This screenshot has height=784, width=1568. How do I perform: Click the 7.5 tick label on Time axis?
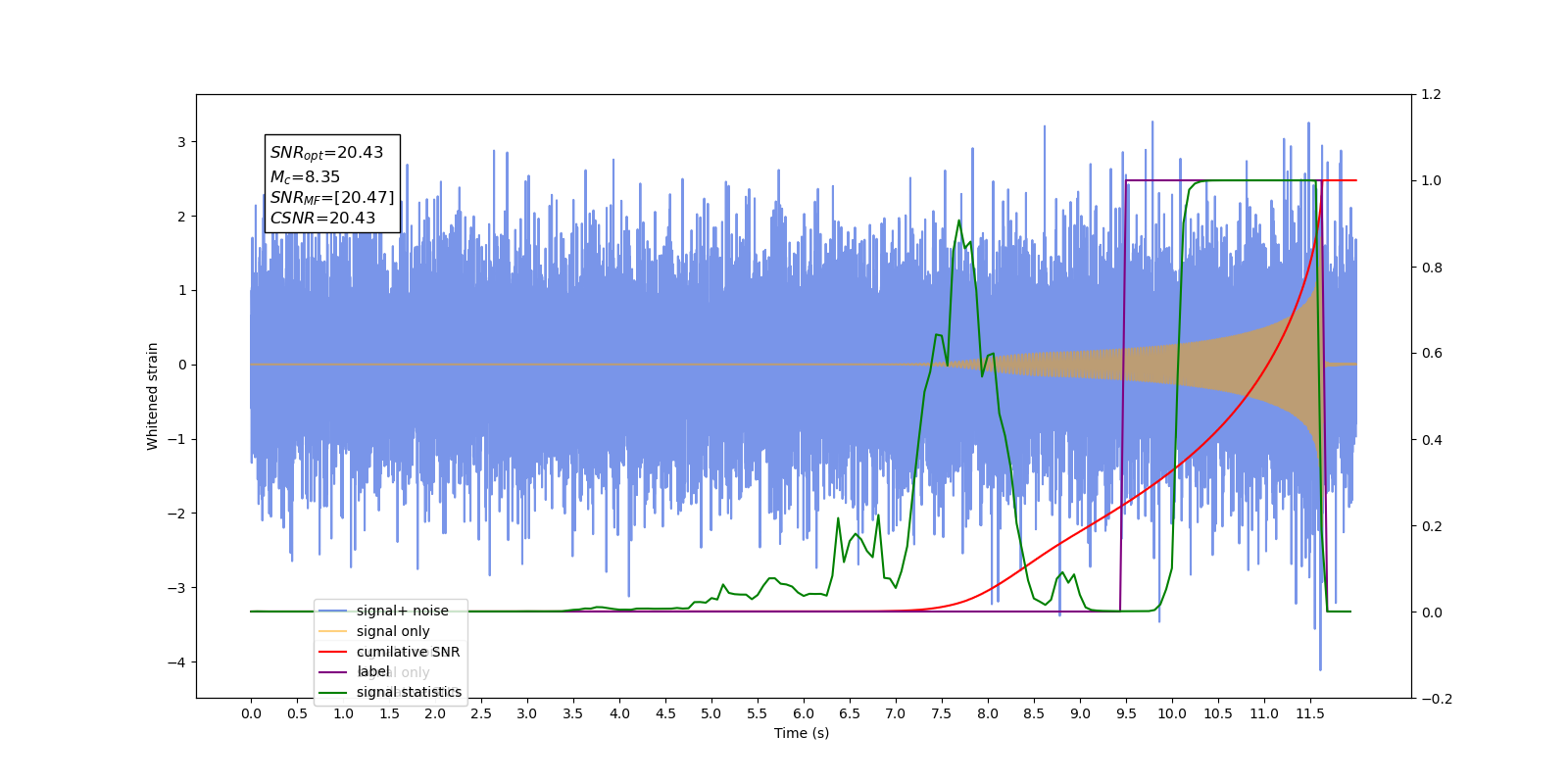[x=942, y=713]
